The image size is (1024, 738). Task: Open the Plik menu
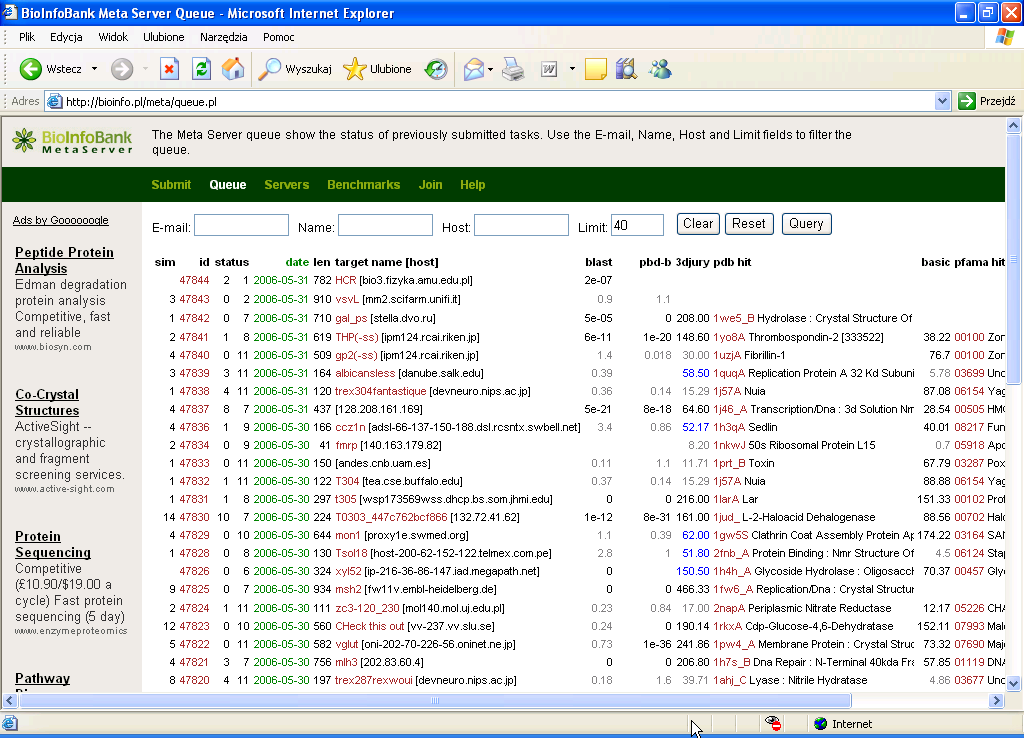pyautogui.click(x=27, y=37)
